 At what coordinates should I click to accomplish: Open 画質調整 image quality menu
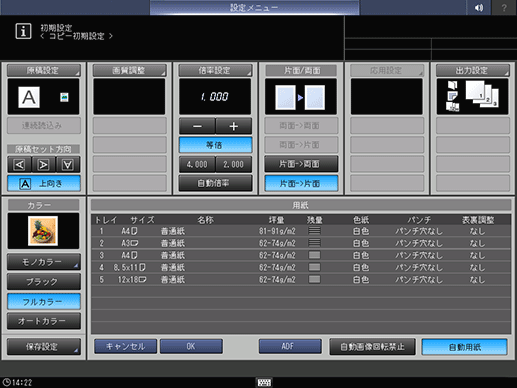pos(130,70)
